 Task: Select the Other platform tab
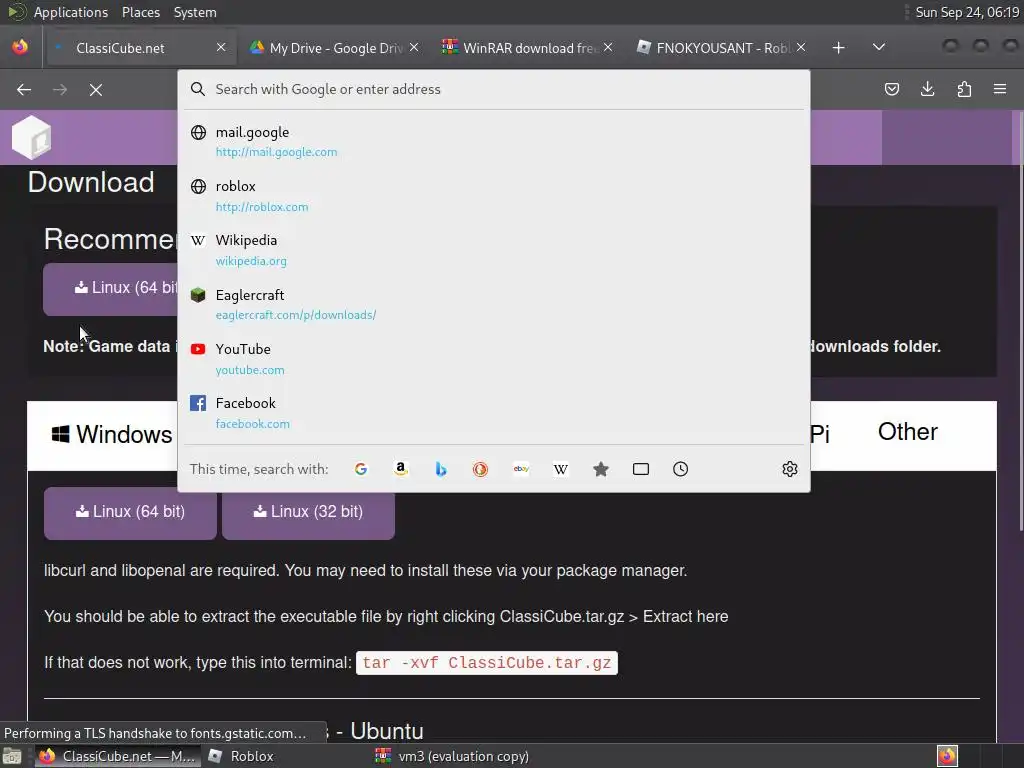pos(907,432)
